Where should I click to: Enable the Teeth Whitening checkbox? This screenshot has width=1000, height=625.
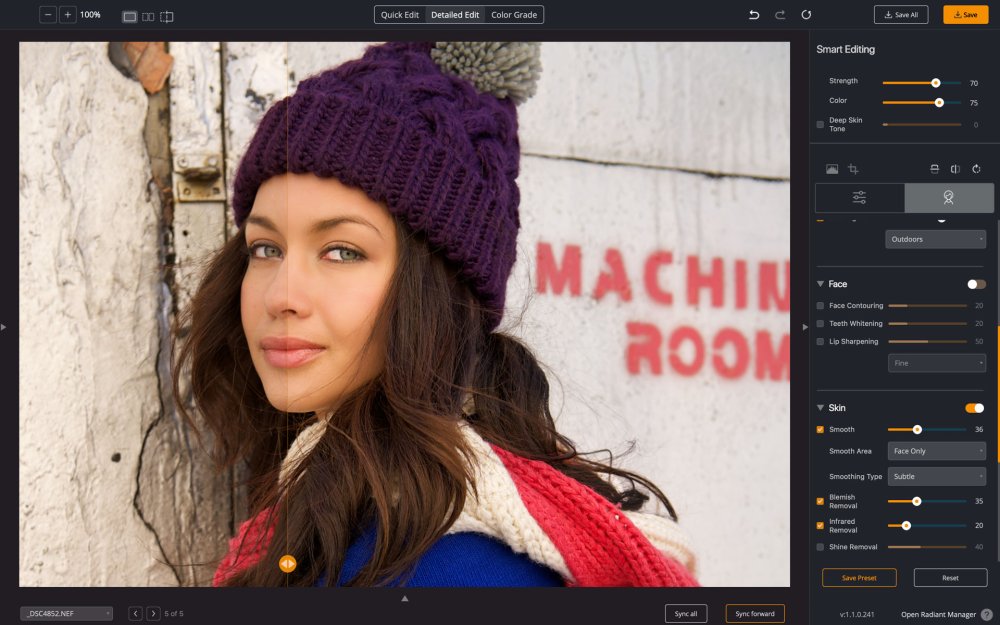(820, 324)
